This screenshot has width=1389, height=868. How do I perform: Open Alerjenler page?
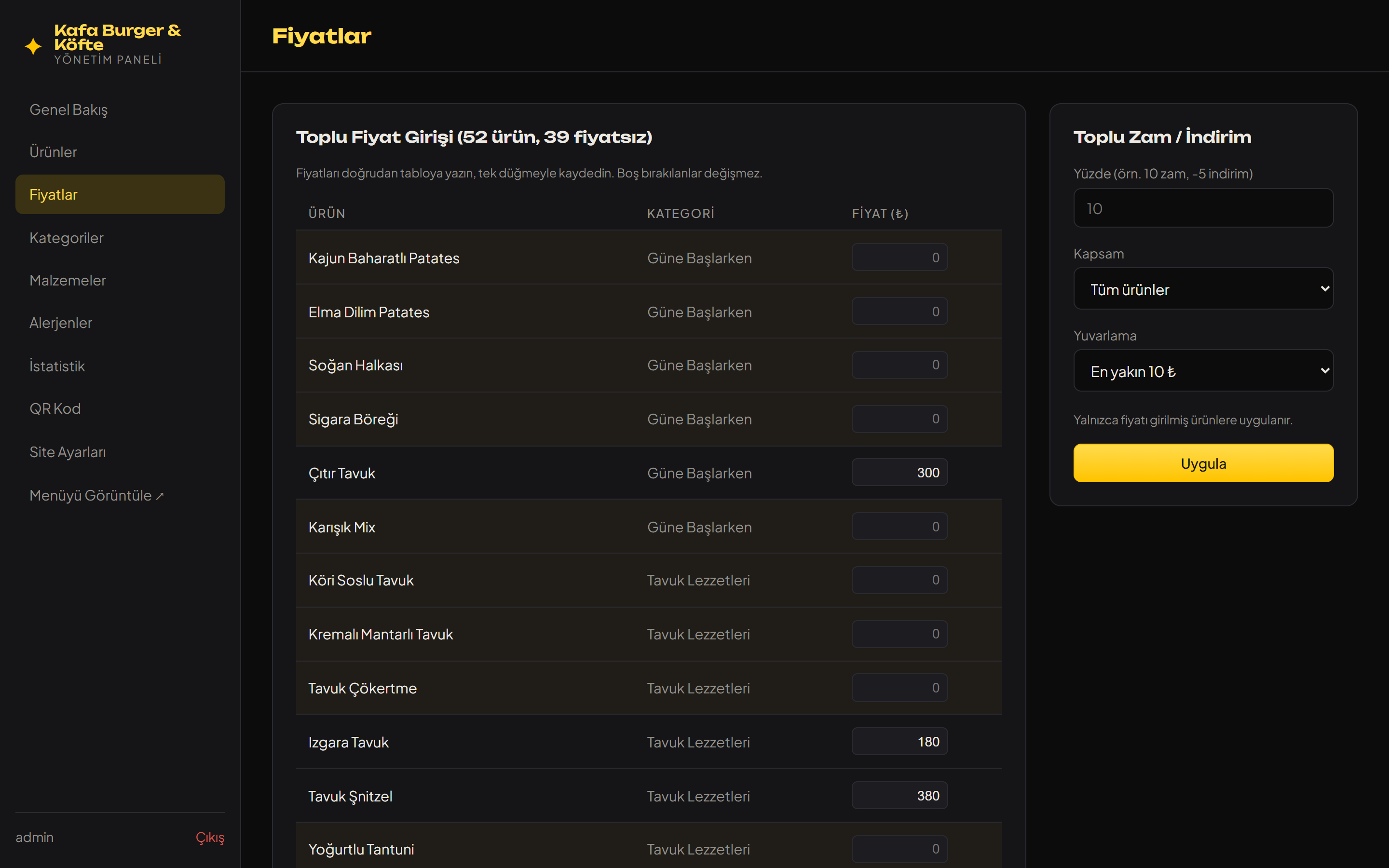120,323
